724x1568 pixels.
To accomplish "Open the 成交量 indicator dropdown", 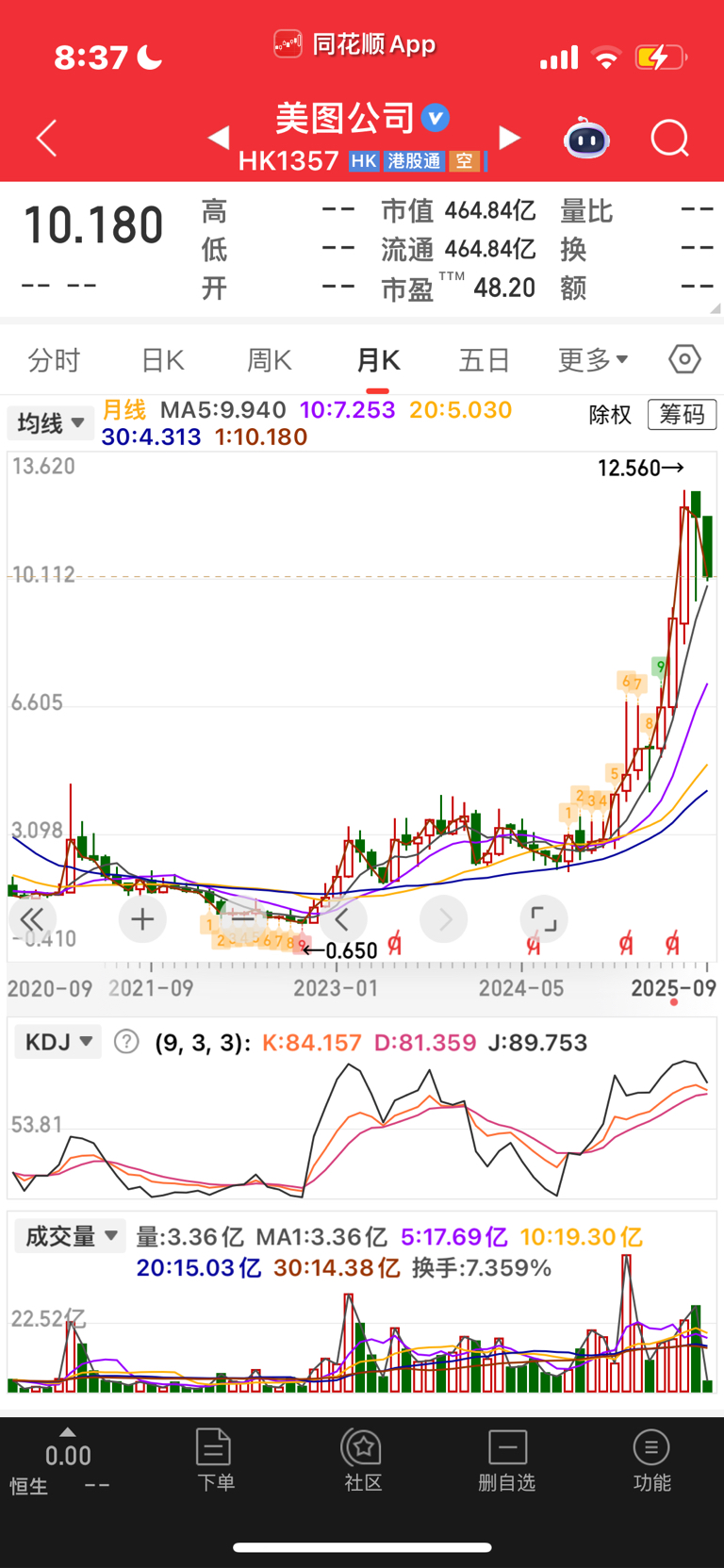I will (71, 1236).
